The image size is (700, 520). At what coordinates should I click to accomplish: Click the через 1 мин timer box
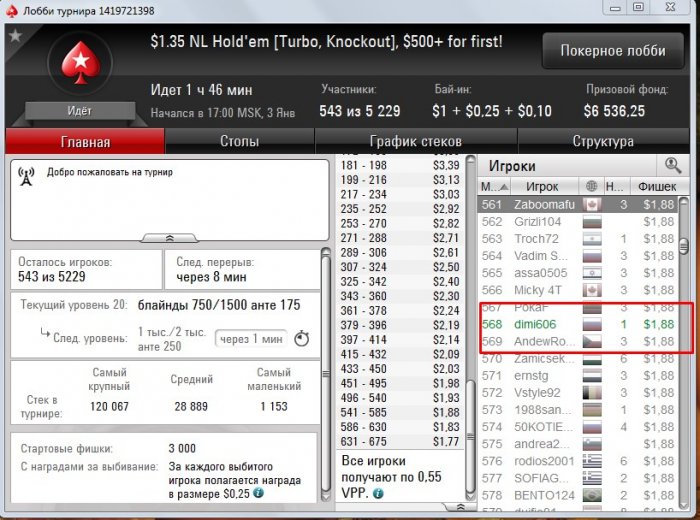coord(251,339)
